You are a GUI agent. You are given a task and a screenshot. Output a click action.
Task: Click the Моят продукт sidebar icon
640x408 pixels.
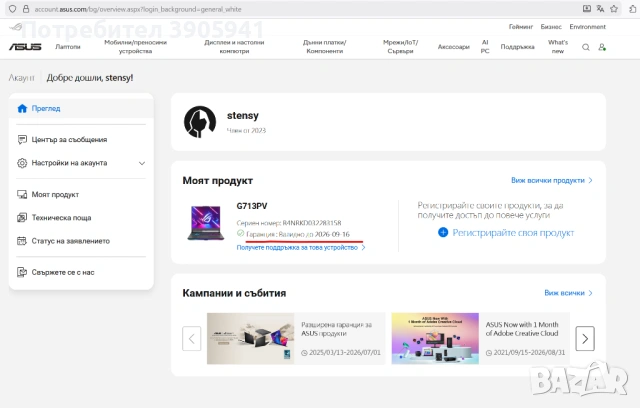(23, 195)
